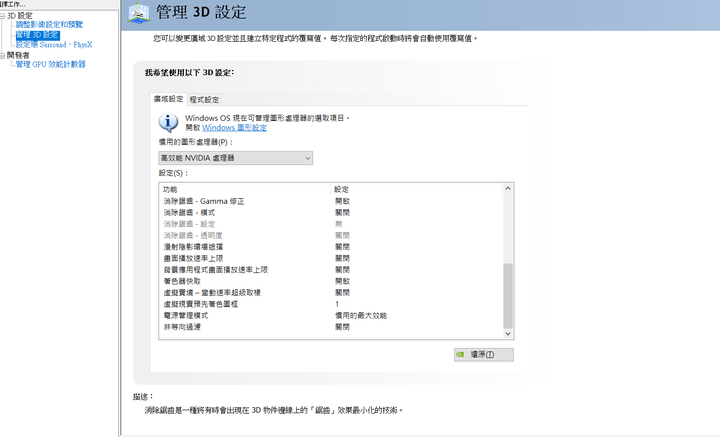
Task: Collapse the 3D 設定 tree node
Action: 2,16
